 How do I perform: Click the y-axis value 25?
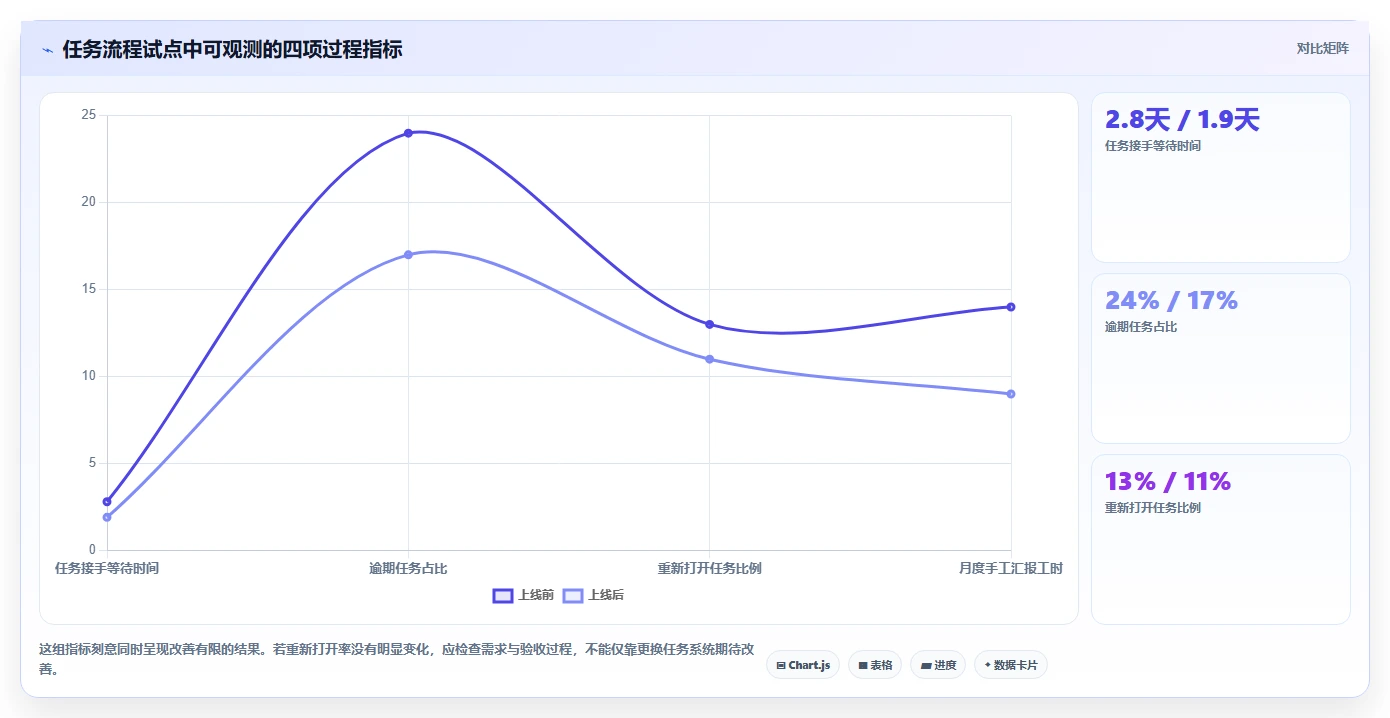pyautogui.click(x=89, y=116)
